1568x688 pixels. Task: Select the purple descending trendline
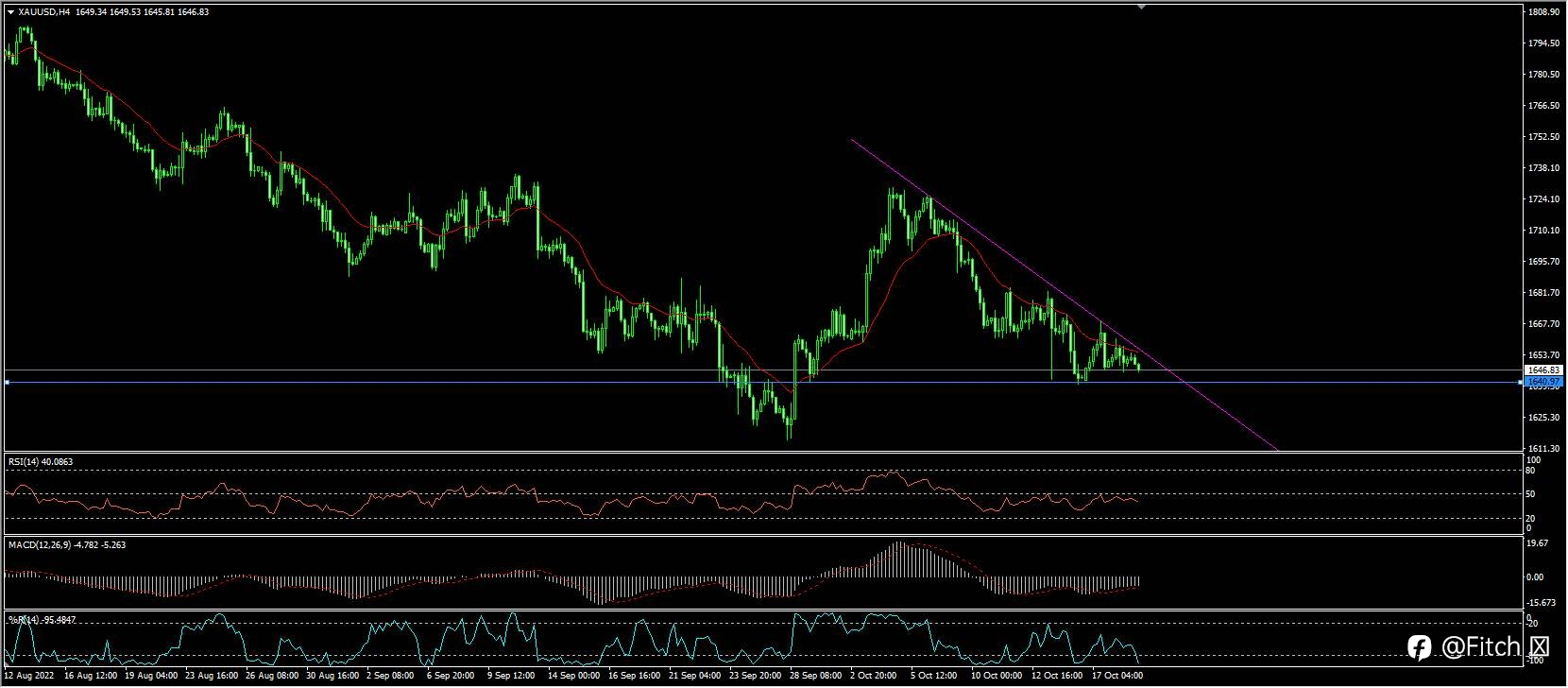[1064, 296]
